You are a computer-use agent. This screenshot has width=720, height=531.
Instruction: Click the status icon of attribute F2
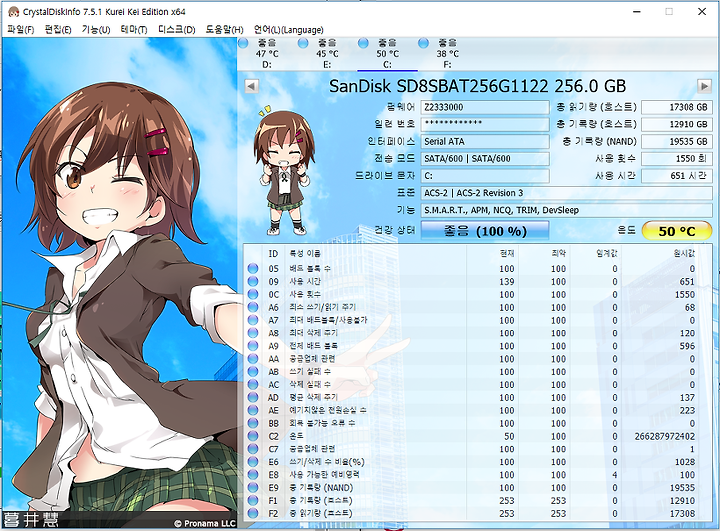click(253, 513)
